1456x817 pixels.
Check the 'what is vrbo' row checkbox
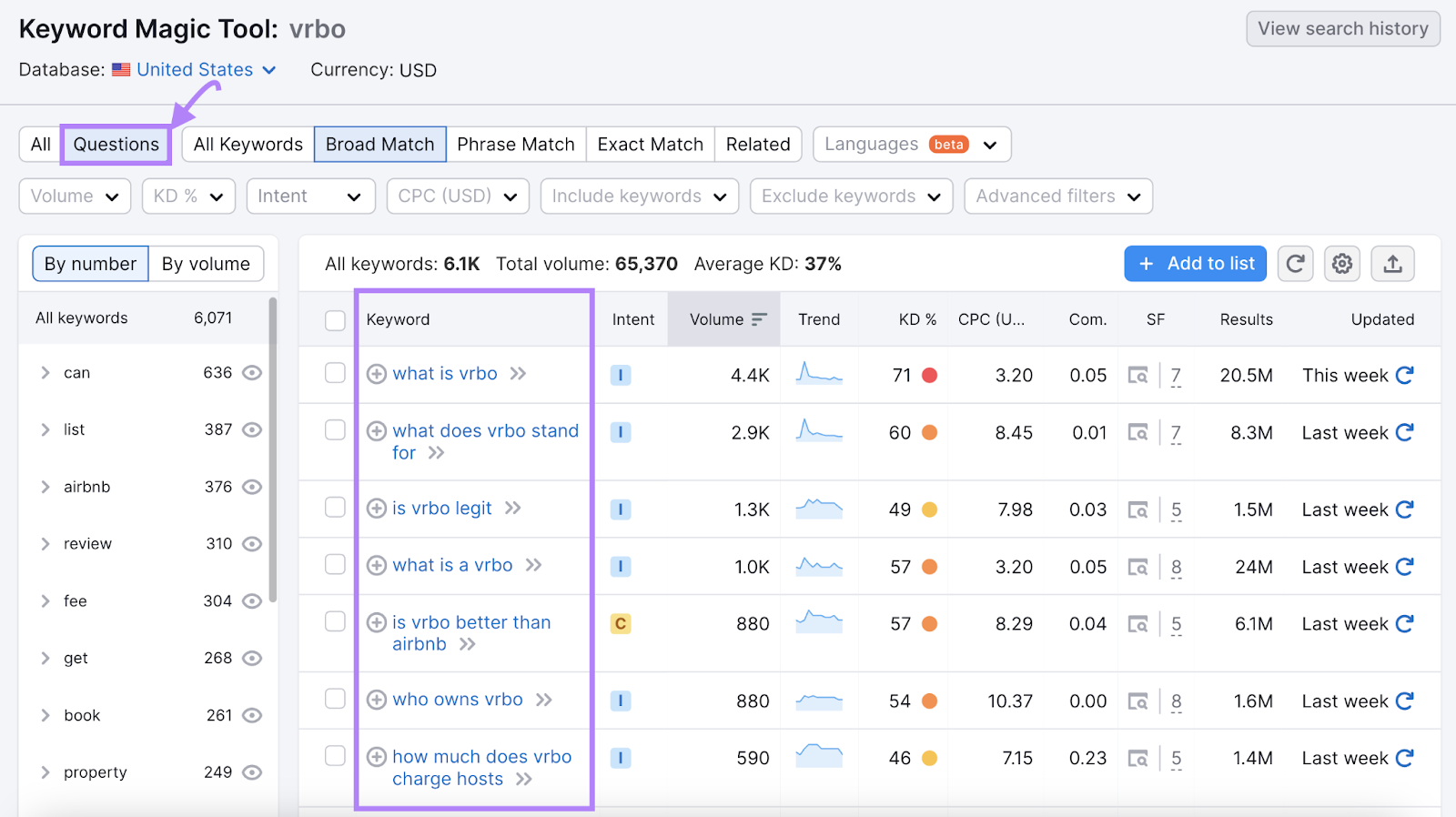(335, 373)
